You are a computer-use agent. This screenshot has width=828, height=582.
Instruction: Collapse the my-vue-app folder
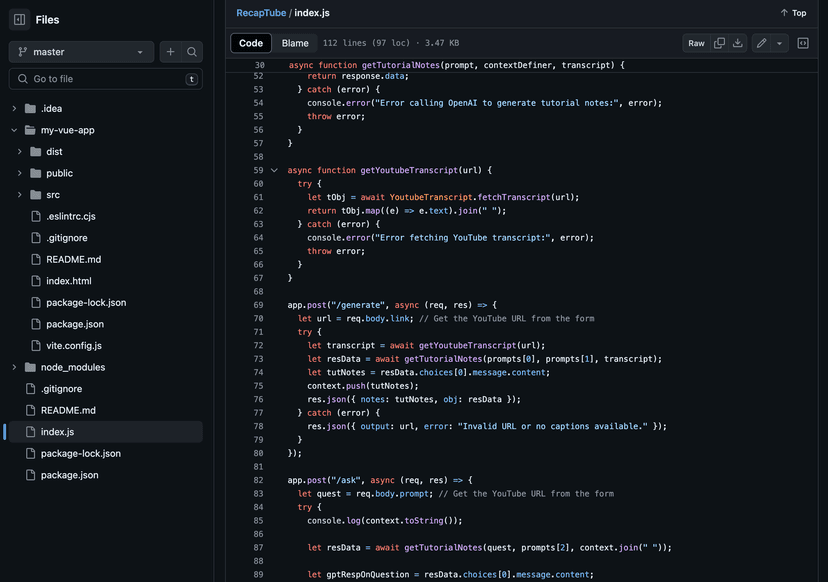coord(14,130)
